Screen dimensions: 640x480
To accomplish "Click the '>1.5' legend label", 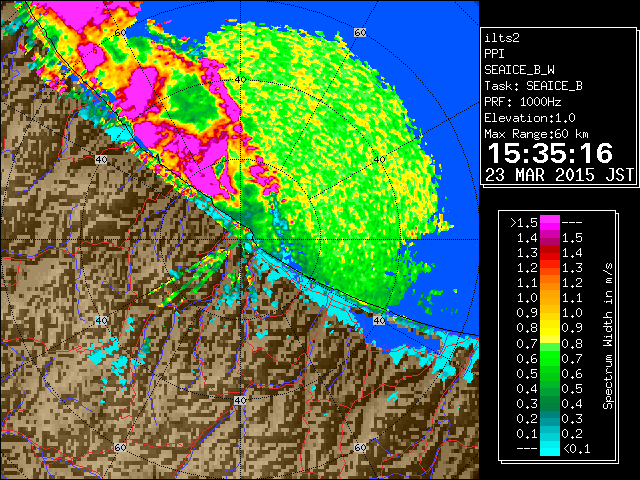I will tap(524, 223).
